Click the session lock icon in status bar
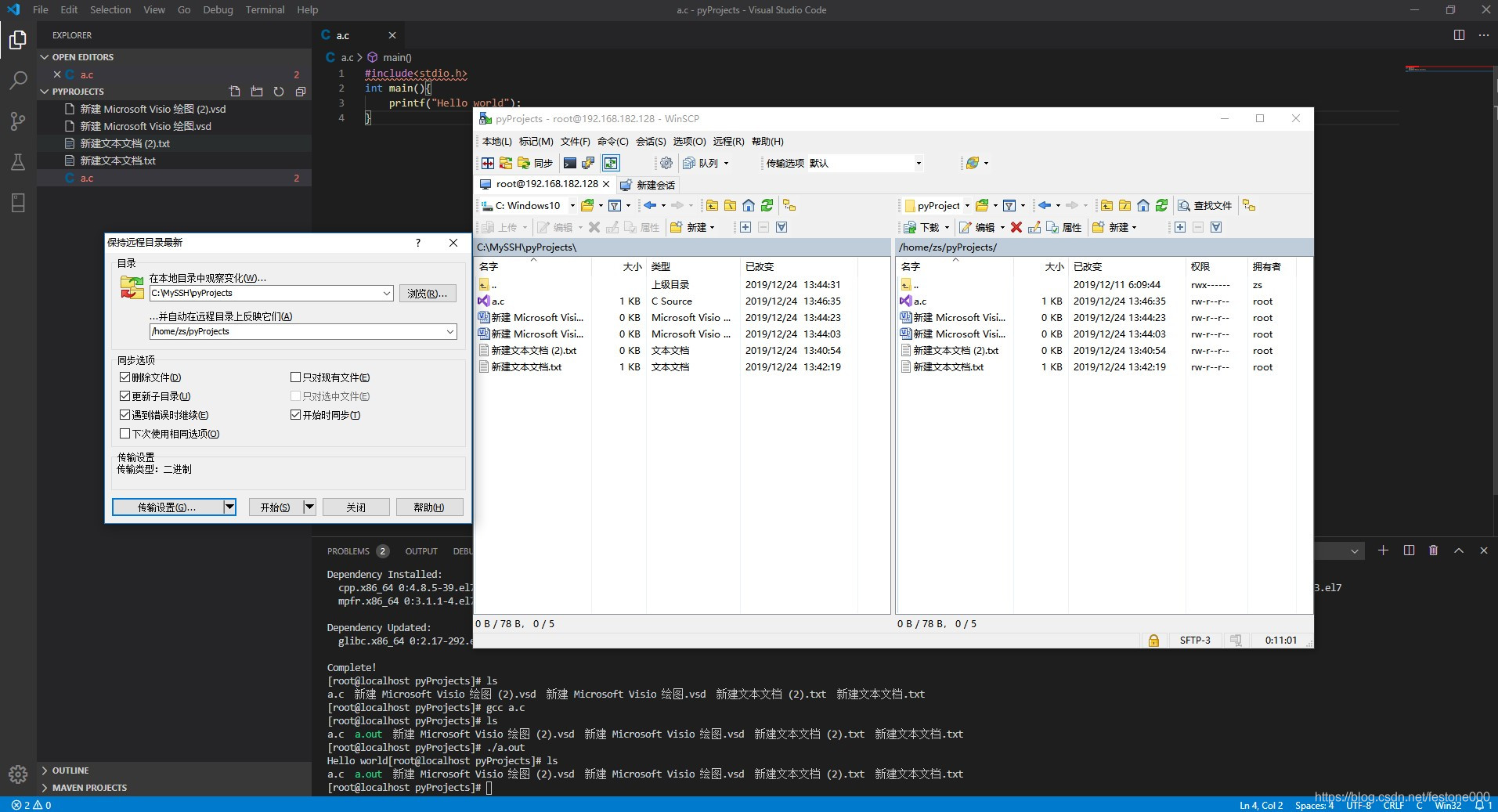The width and height of the screenshot is (1498, 812). 1153,641
